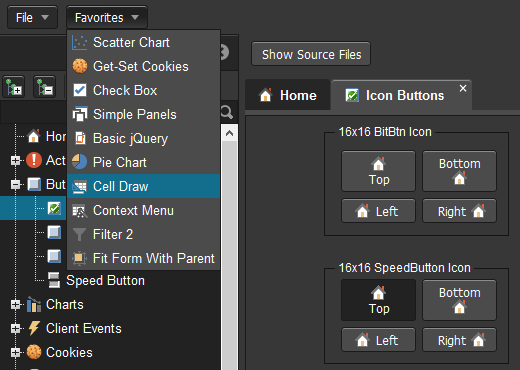Click the expand all tree nodes icon
The height and width of the screenshot is (370, 520).
click(x=14, y=87)
